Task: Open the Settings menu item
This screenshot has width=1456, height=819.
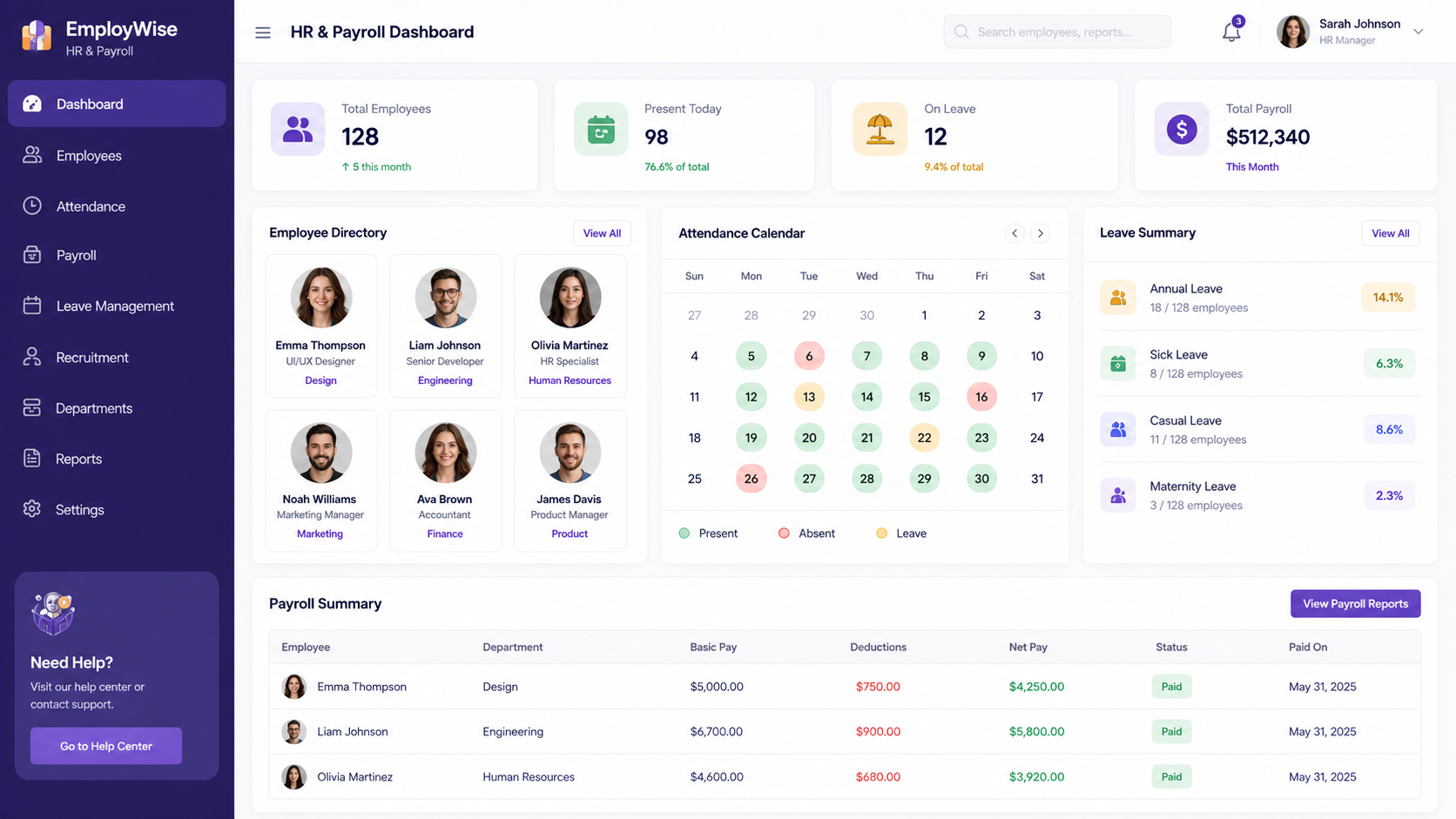Action: [x=117, y=509]
